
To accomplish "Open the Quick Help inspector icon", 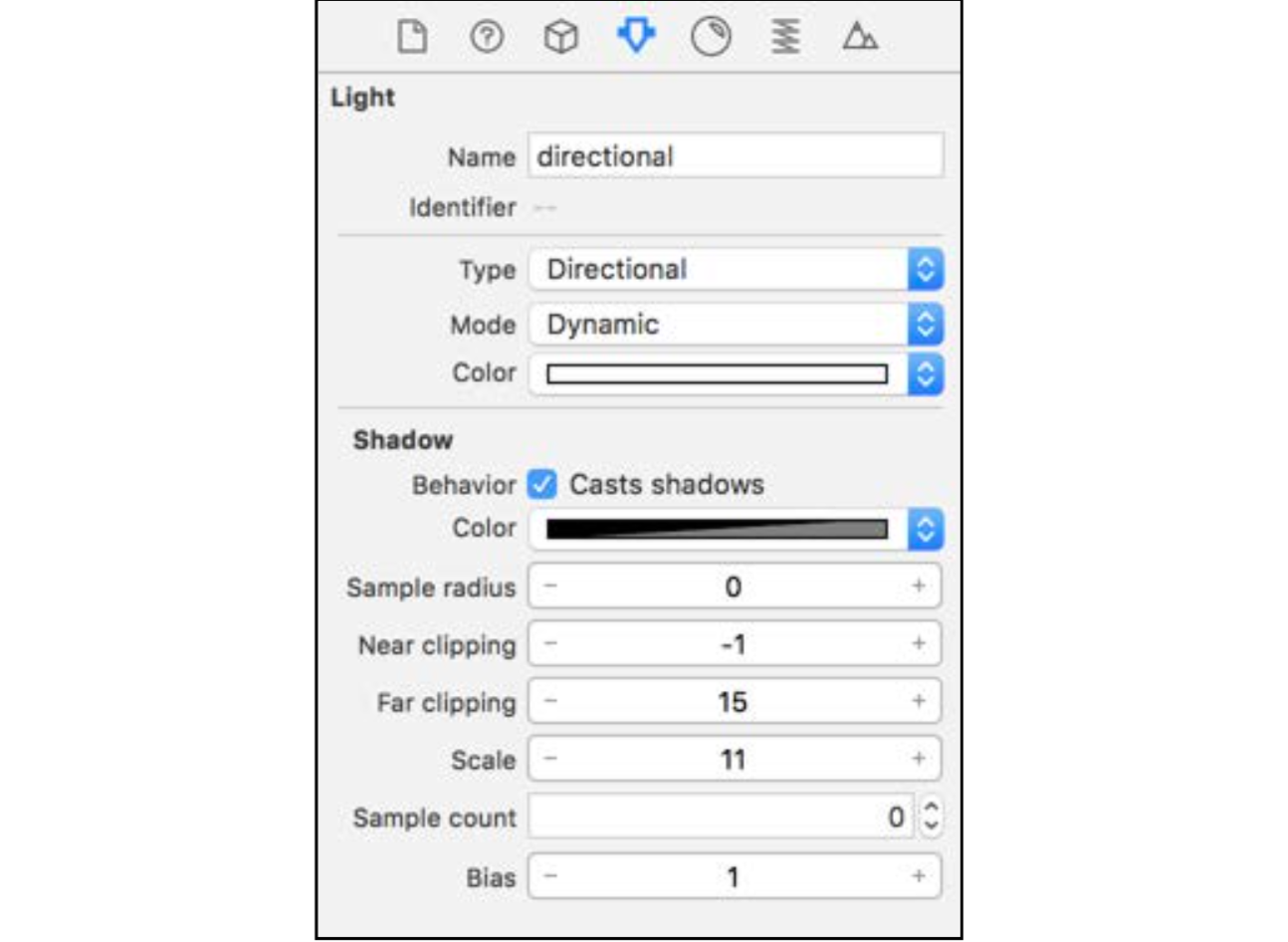I will pos(487,38).
